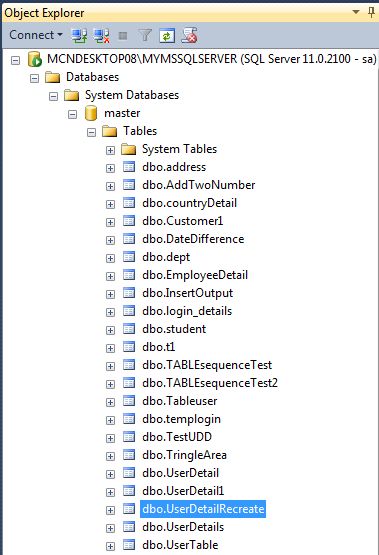Viewport: 379px width, 555px height.
Task: Click the highlighted dbo.UserDetailRecreate table
Action: point(203,509)
